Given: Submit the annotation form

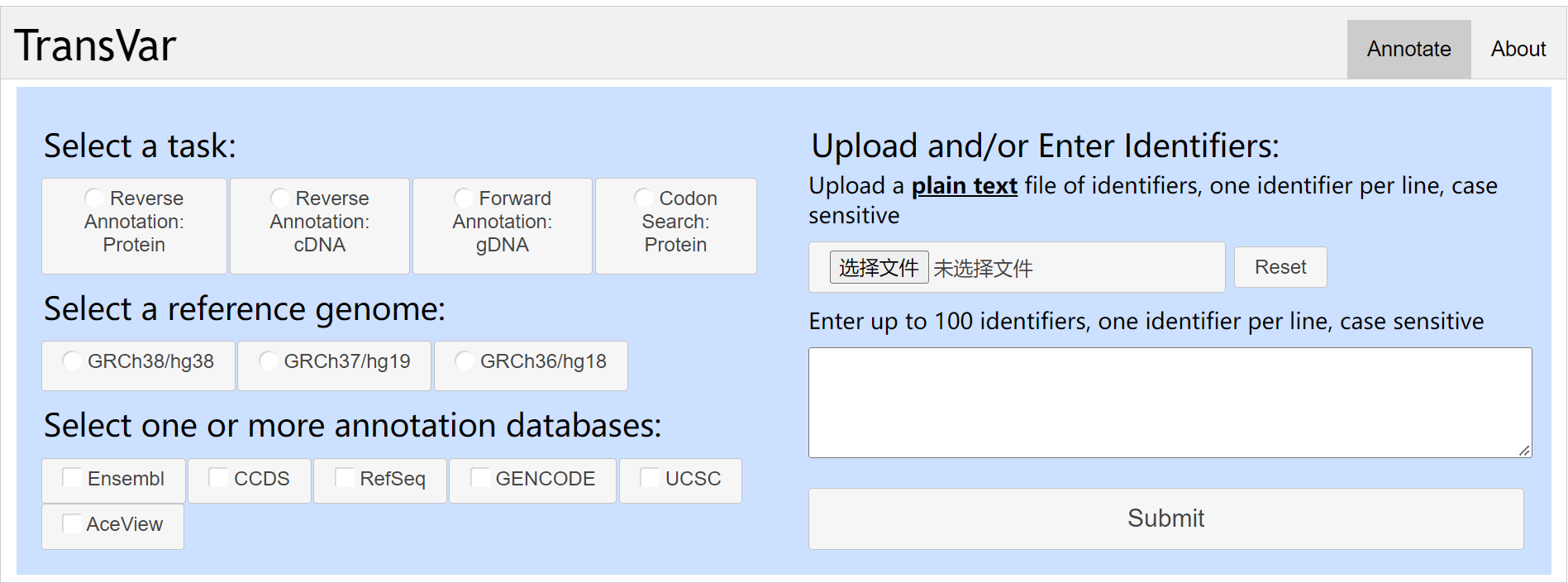Looking at the screenshot, I should point(1165,518).
